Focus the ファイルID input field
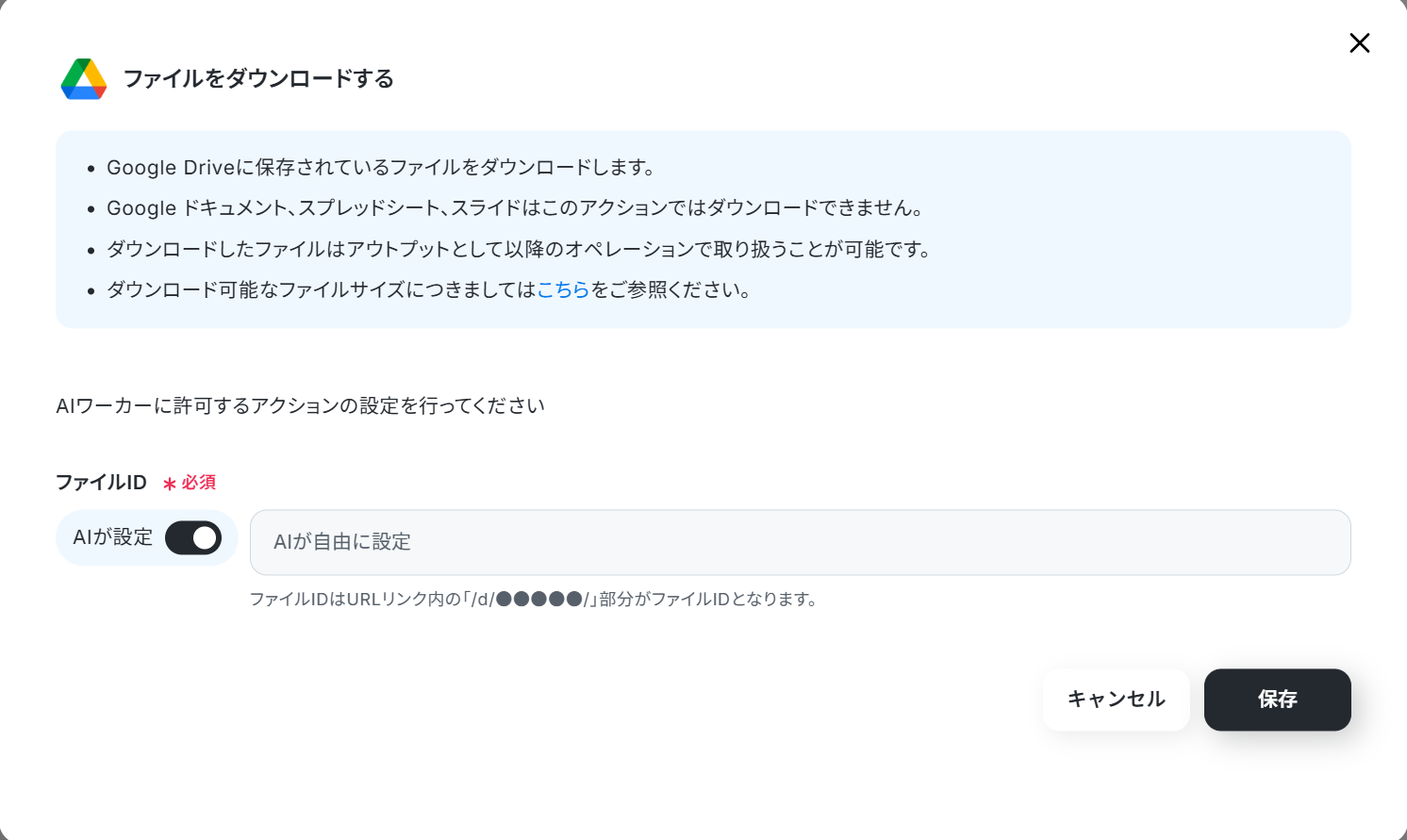 coord(800,542)
